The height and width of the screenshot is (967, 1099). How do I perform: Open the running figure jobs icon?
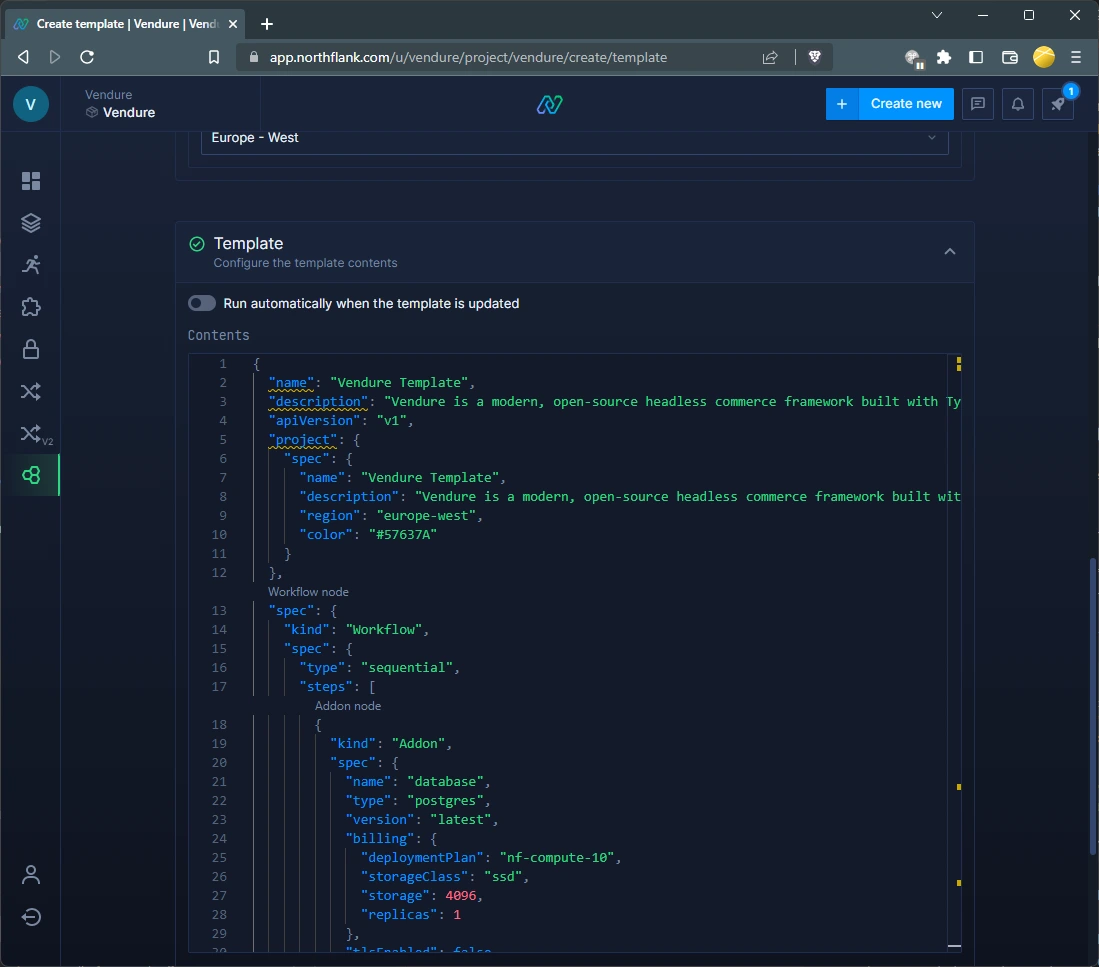[31, 265]
